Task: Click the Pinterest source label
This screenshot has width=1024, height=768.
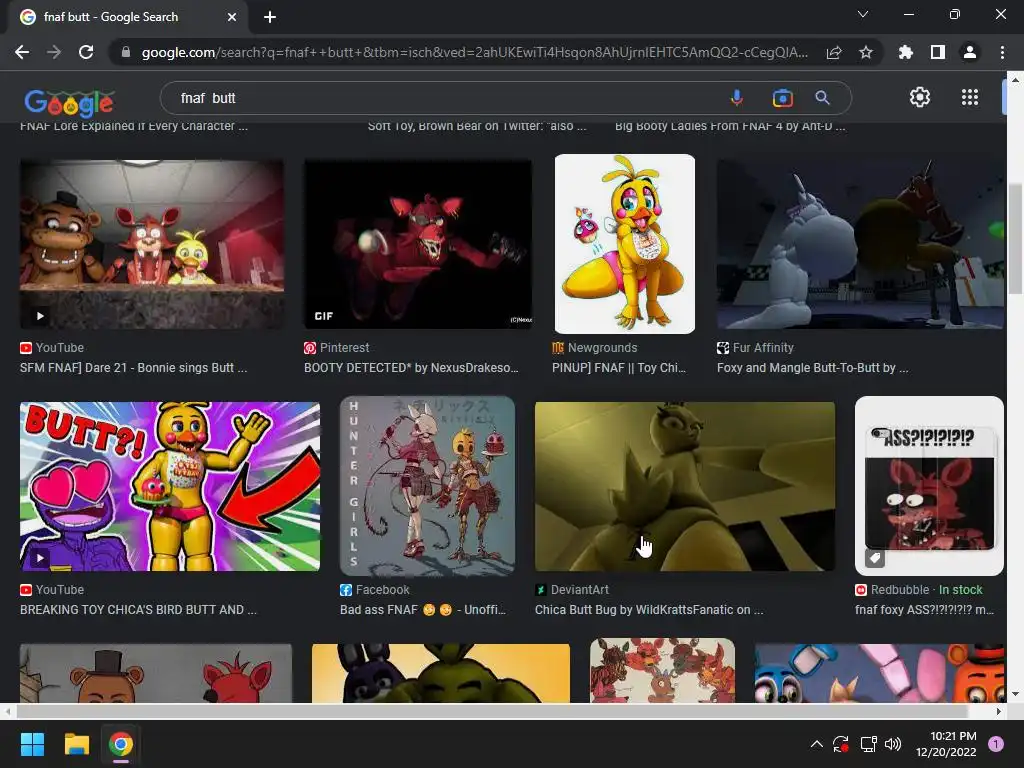Action: (344, 347)
